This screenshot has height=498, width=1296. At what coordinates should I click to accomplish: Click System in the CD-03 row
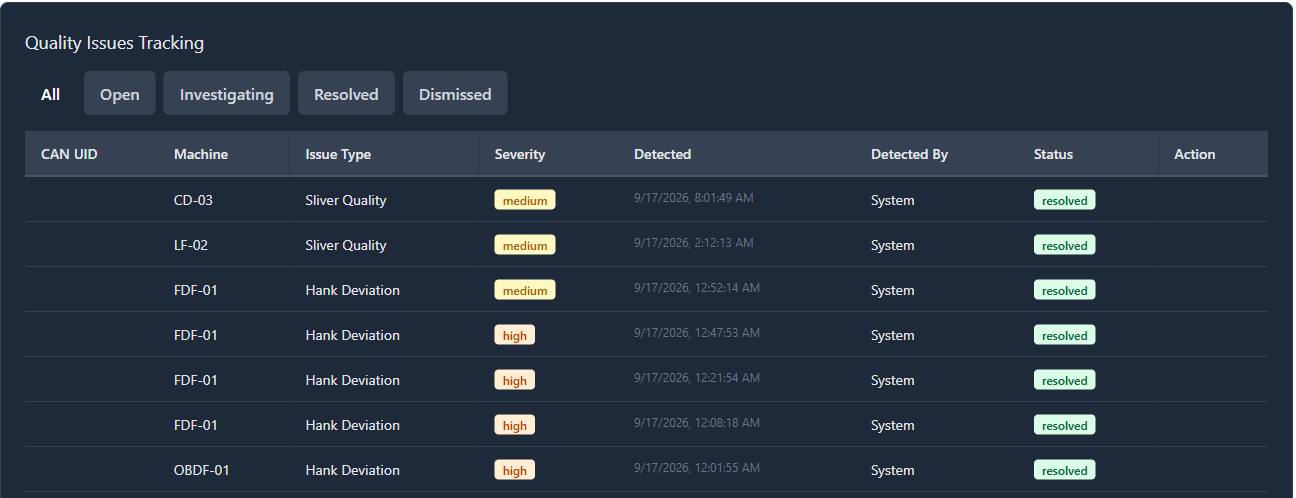[x=893, y=200]
